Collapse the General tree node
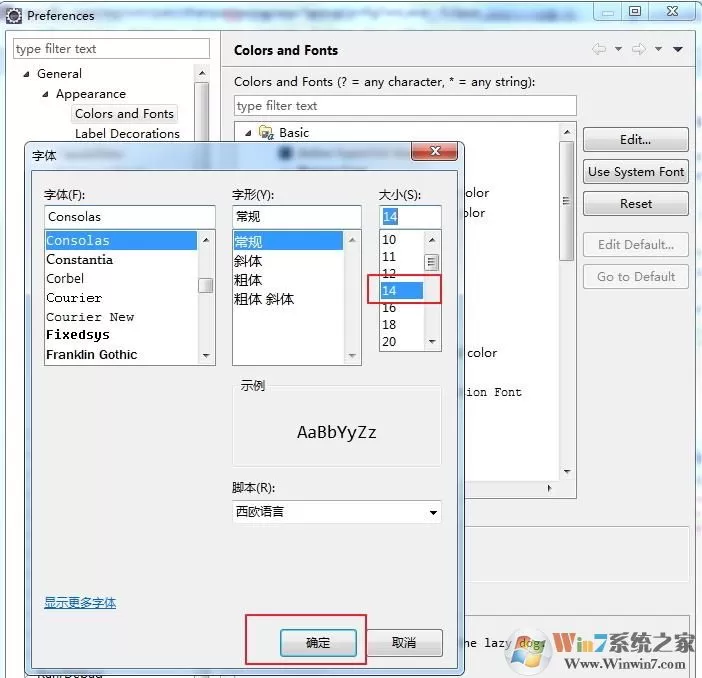 click(x=26, y=74)
